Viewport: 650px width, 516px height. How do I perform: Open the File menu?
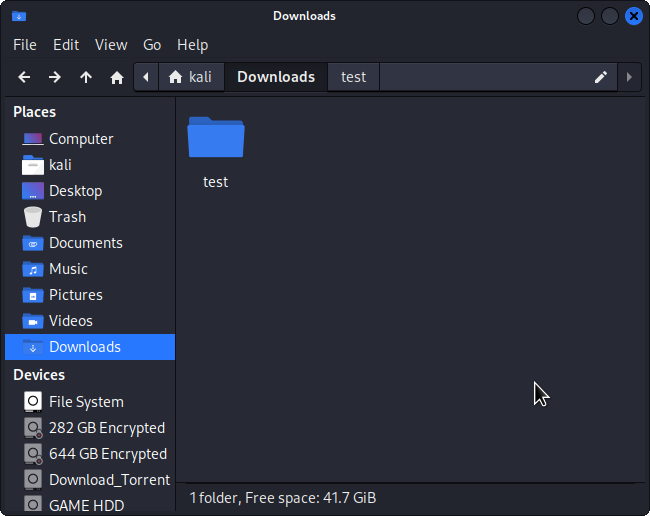click(x=25, y=45)
